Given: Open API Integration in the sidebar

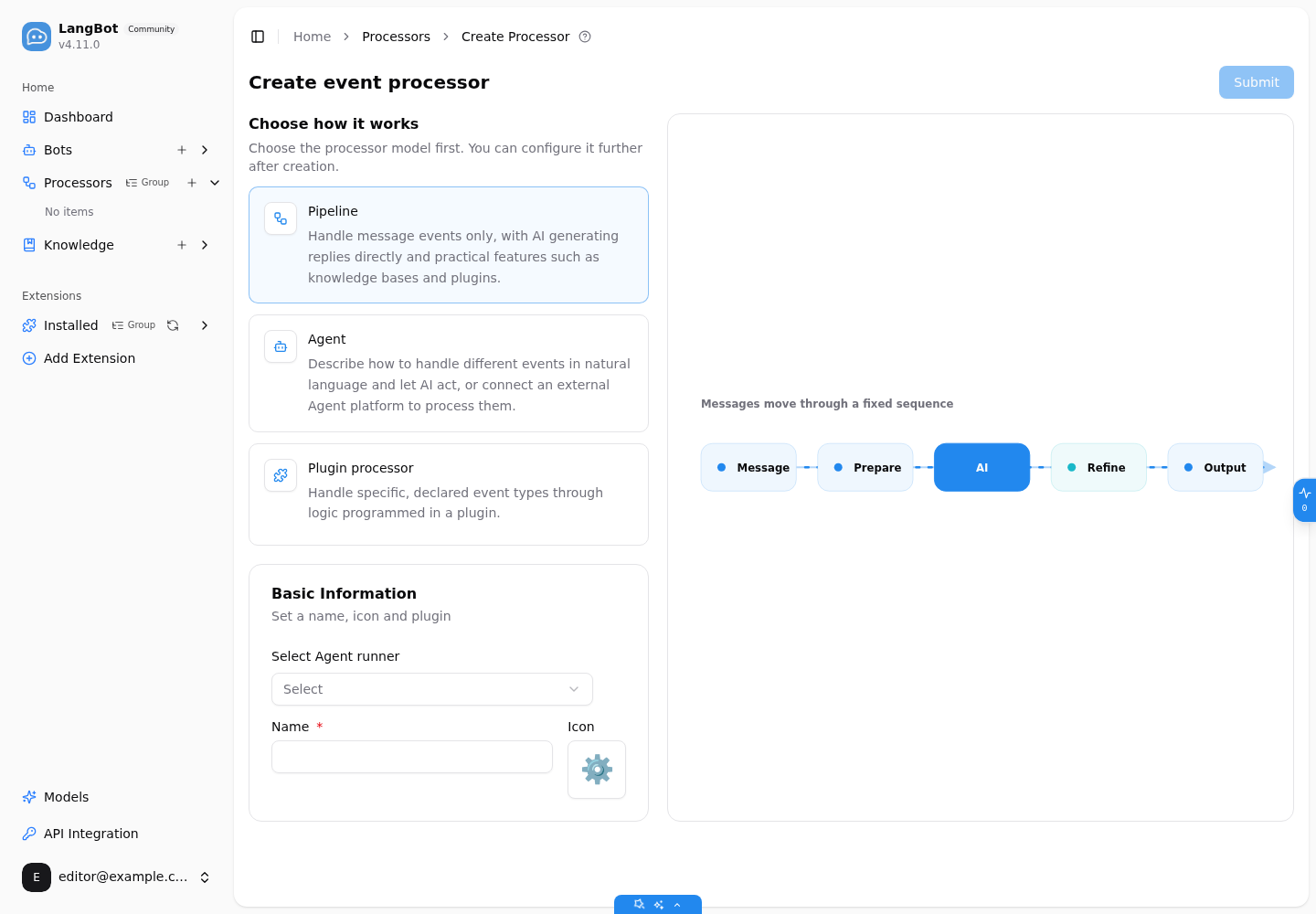Looking at the screenshot, I should click(x=117, y=834).
